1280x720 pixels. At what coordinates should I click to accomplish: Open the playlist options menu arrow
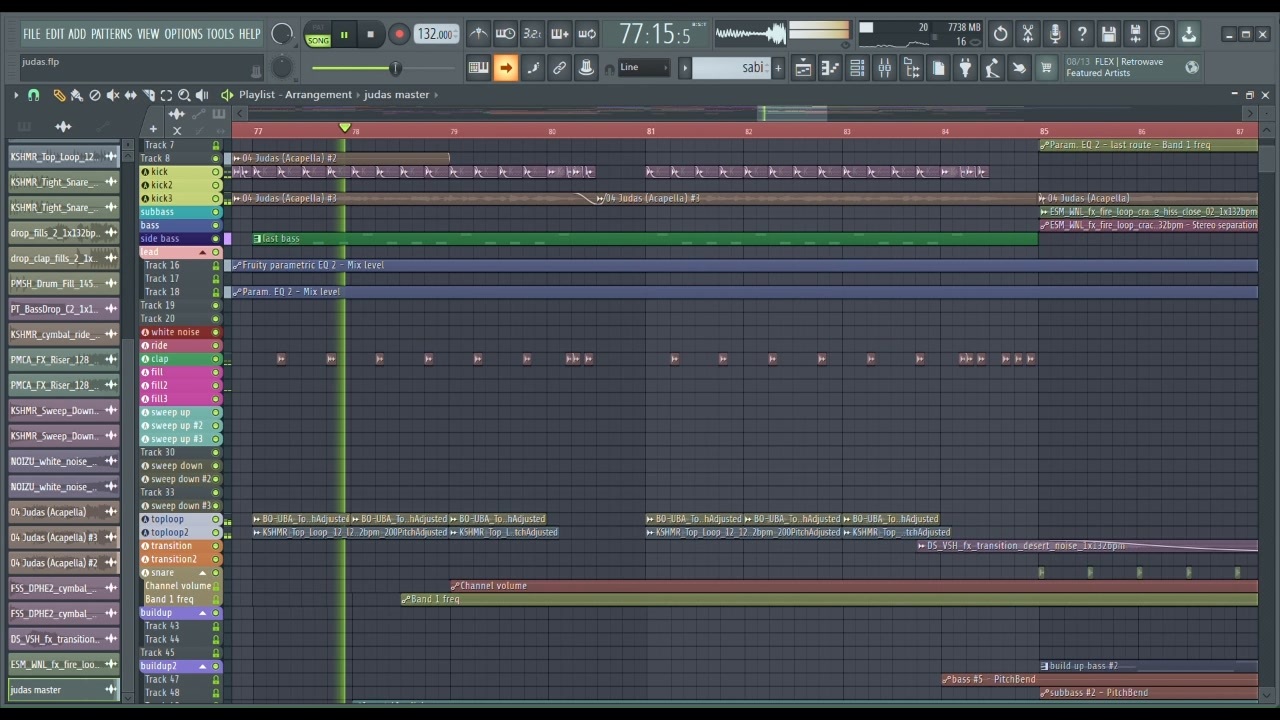pos(16,95)
